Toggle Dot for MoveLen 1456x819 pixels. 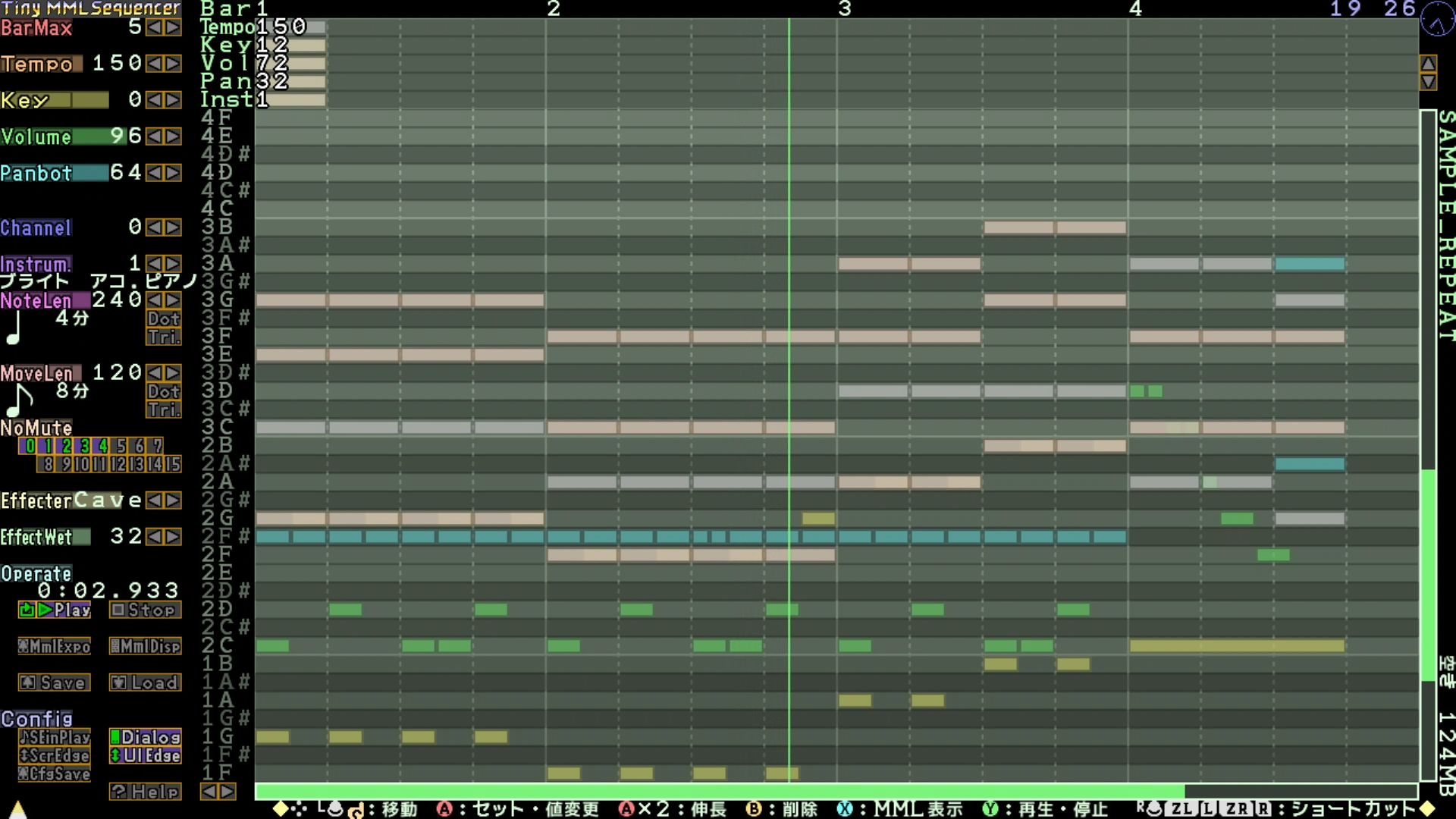point(164,391)
